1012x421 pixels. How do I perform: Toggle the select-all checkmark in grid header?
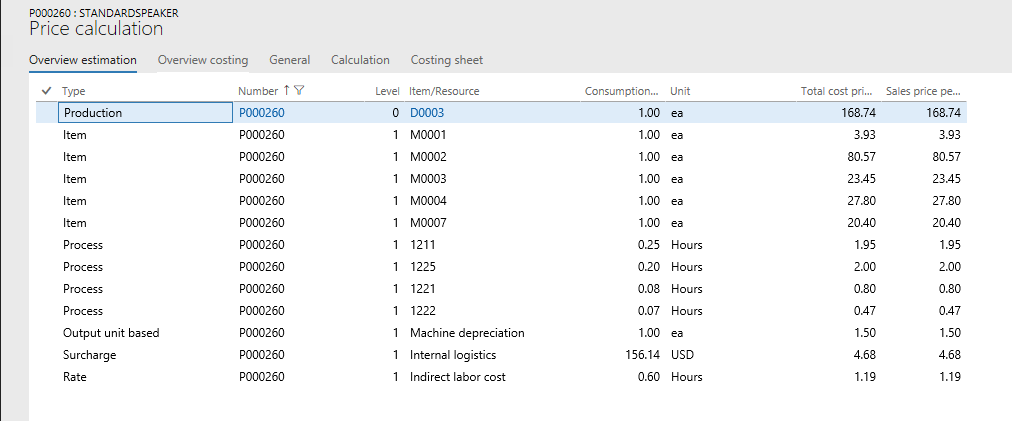[46, 91]
